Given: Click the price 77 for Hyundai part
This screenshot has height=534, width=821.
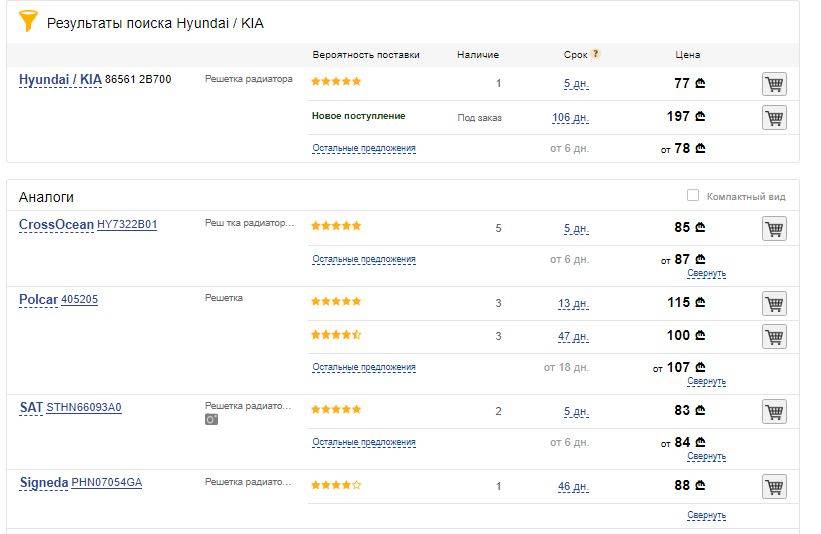Looking at the screenshot, I should 689,83.
